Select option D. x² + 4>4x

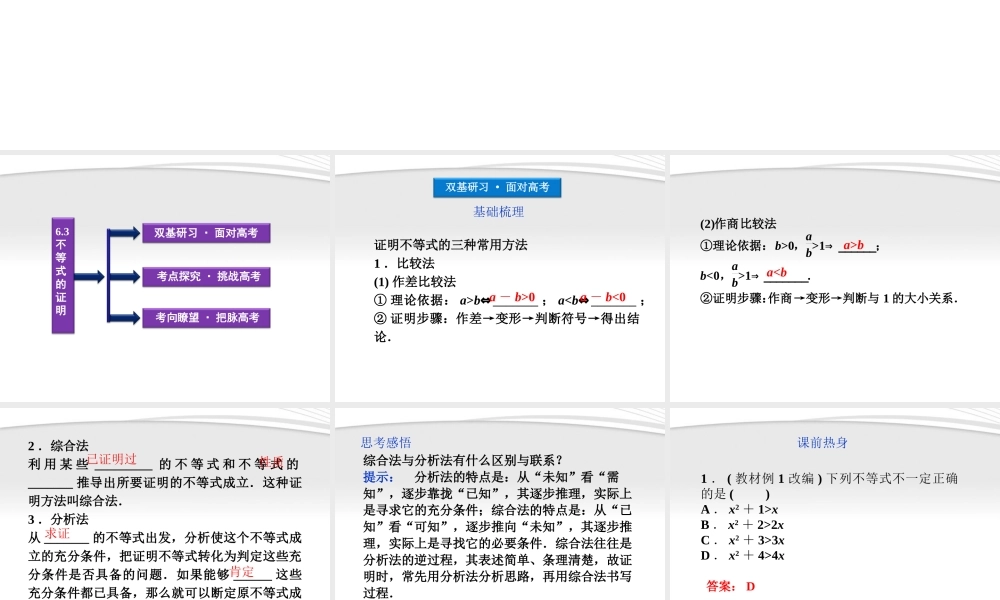tap(742, 555)
